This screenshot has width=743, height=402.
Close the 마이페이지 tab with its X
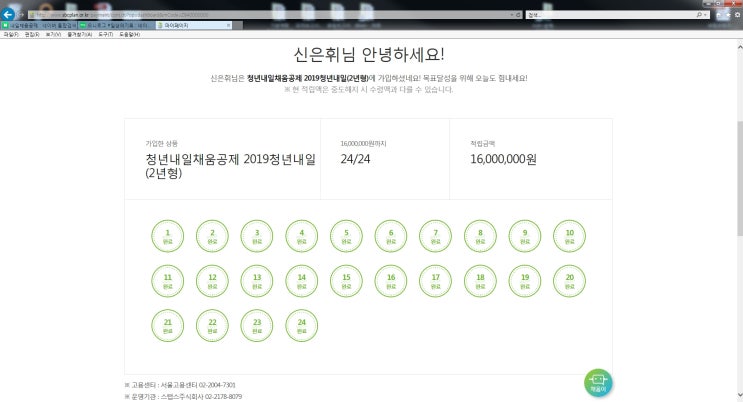[x=229, y=25]
